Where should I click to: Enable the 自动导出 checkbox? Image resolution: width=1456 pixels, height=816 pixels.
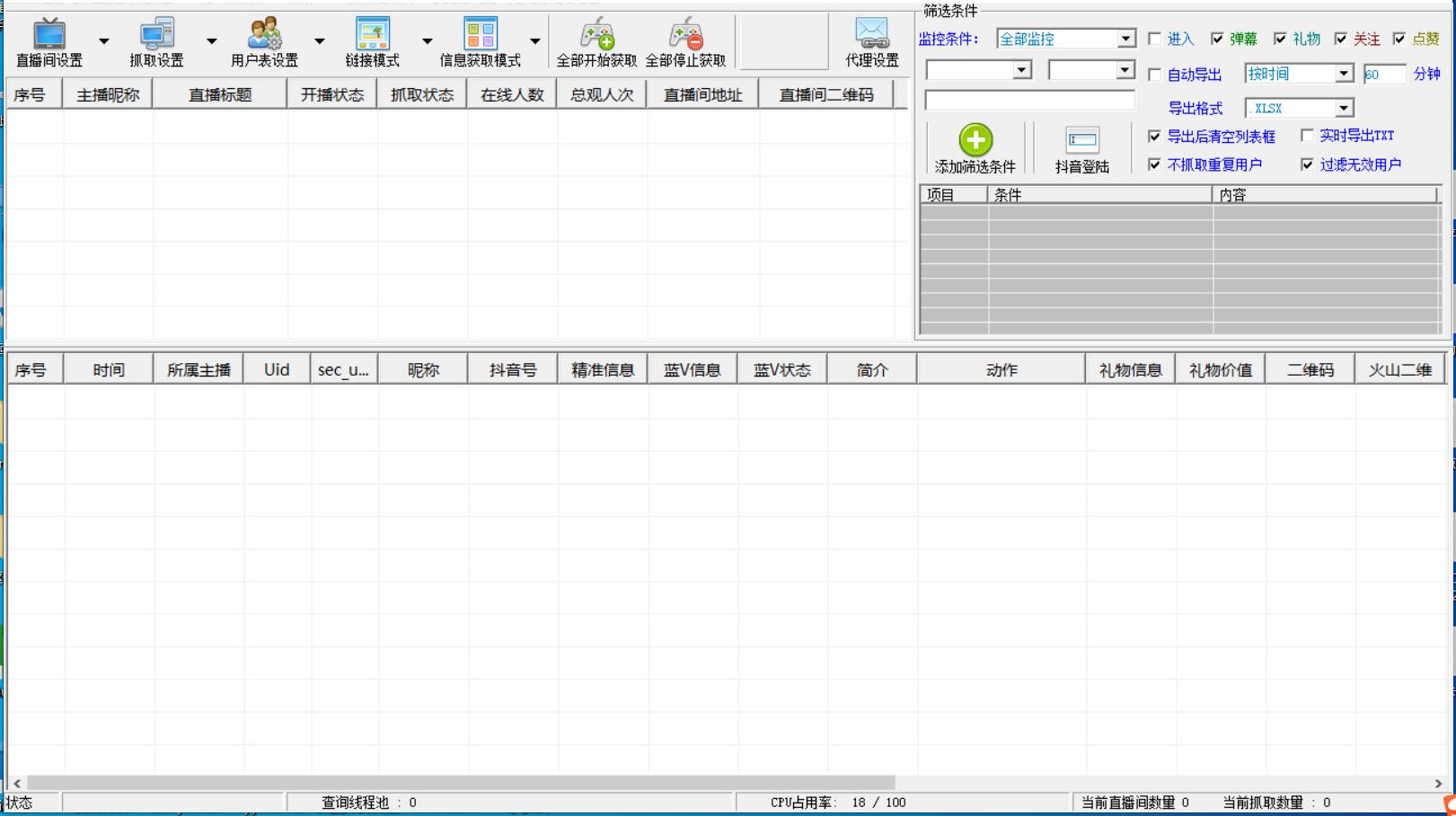[x=1154, y=75]
